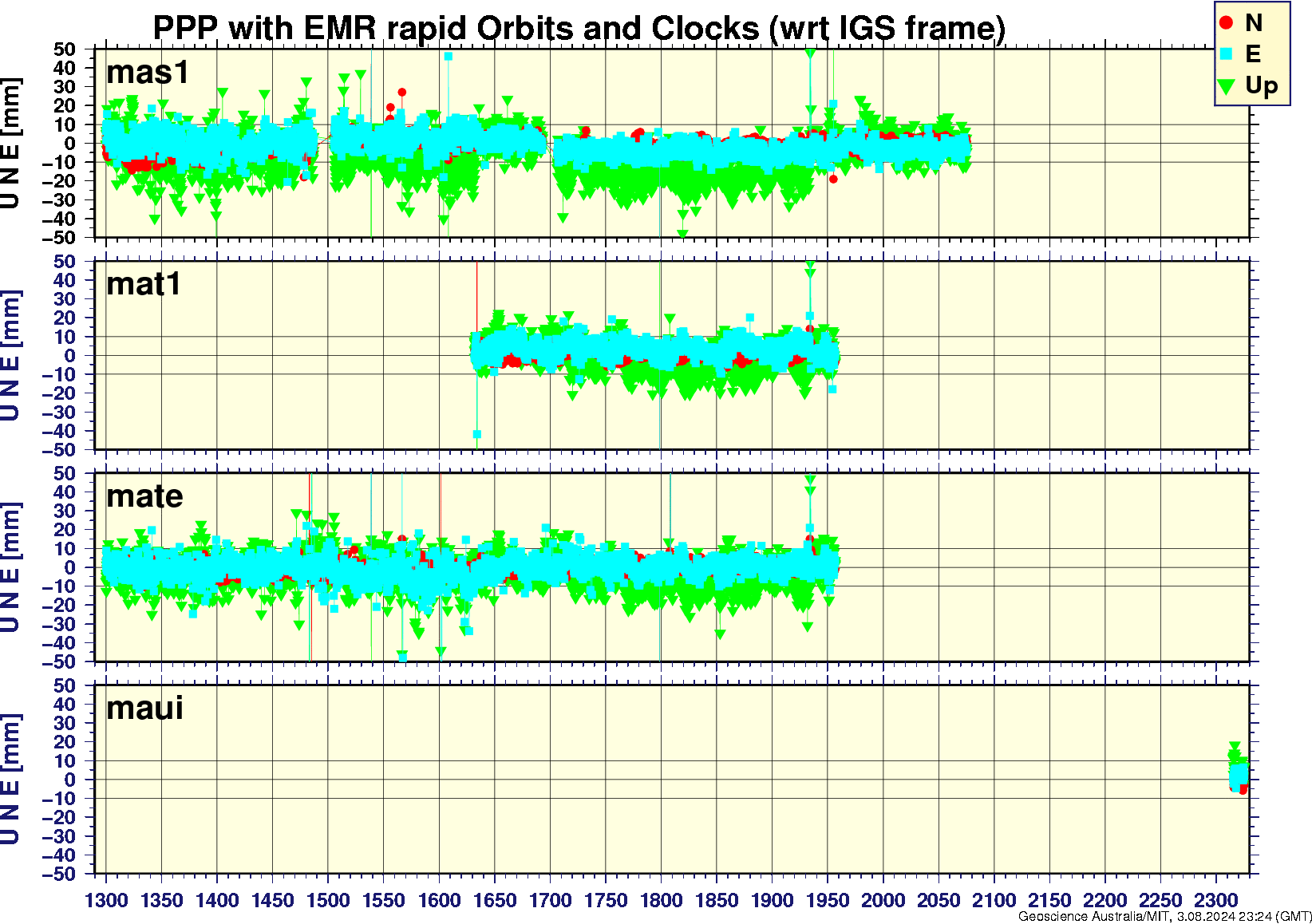Click the cyan outlier point near -40 in mat1 panel
The height and width of the screenshot is (924, 1312).
(477, 435)
